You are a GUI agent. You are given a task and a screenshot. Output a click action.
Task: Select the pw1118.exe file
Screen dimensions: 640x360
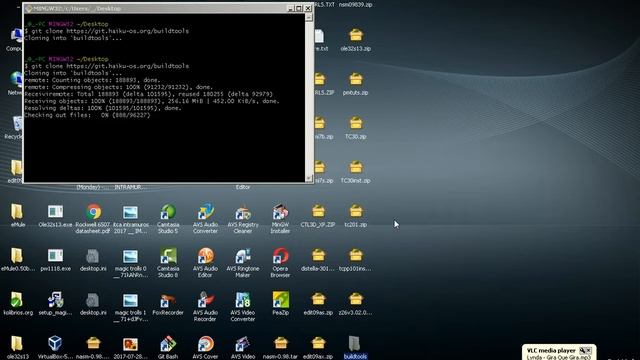55,259
